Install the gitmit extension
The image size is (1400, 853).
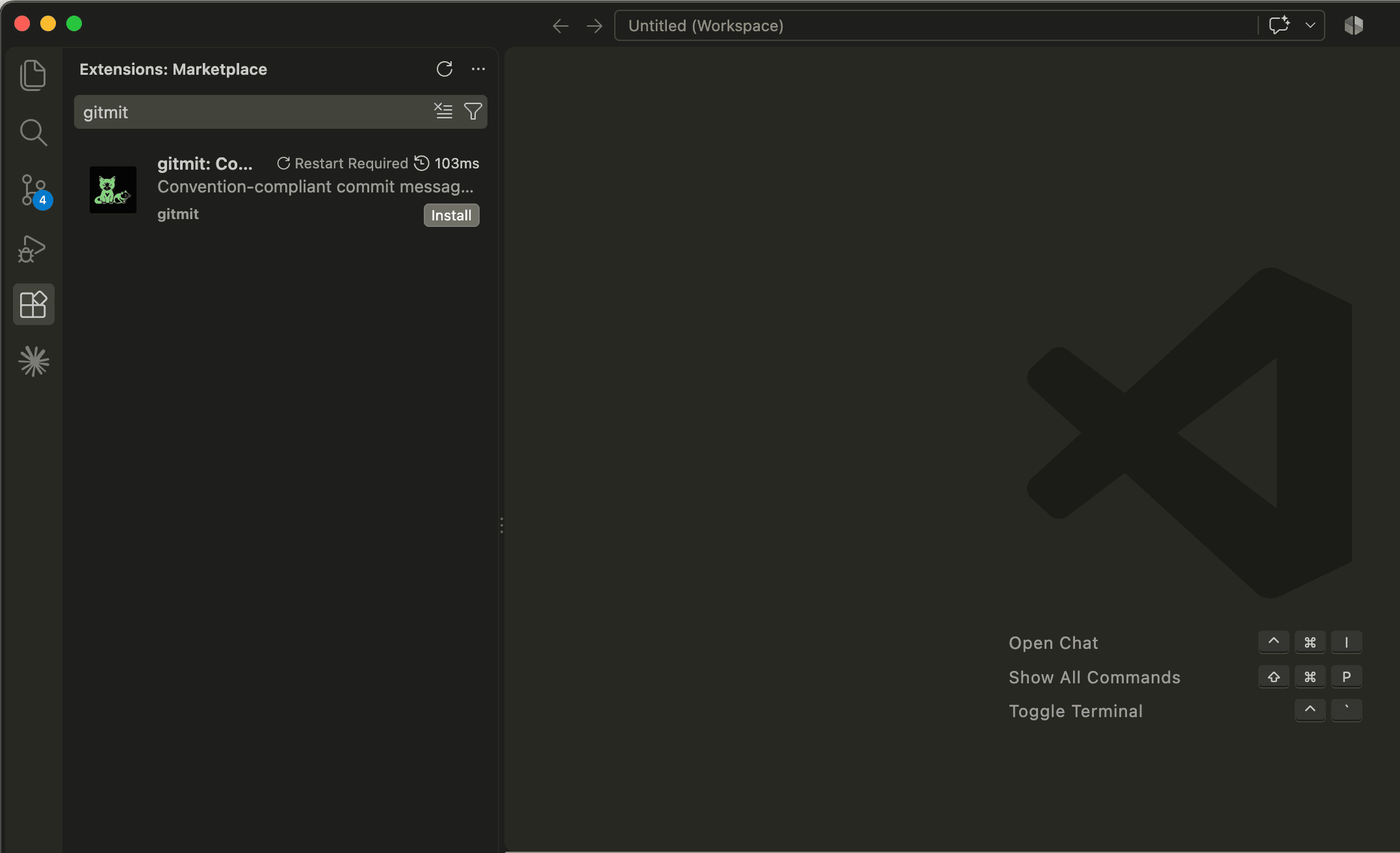(x=452, y=215)
